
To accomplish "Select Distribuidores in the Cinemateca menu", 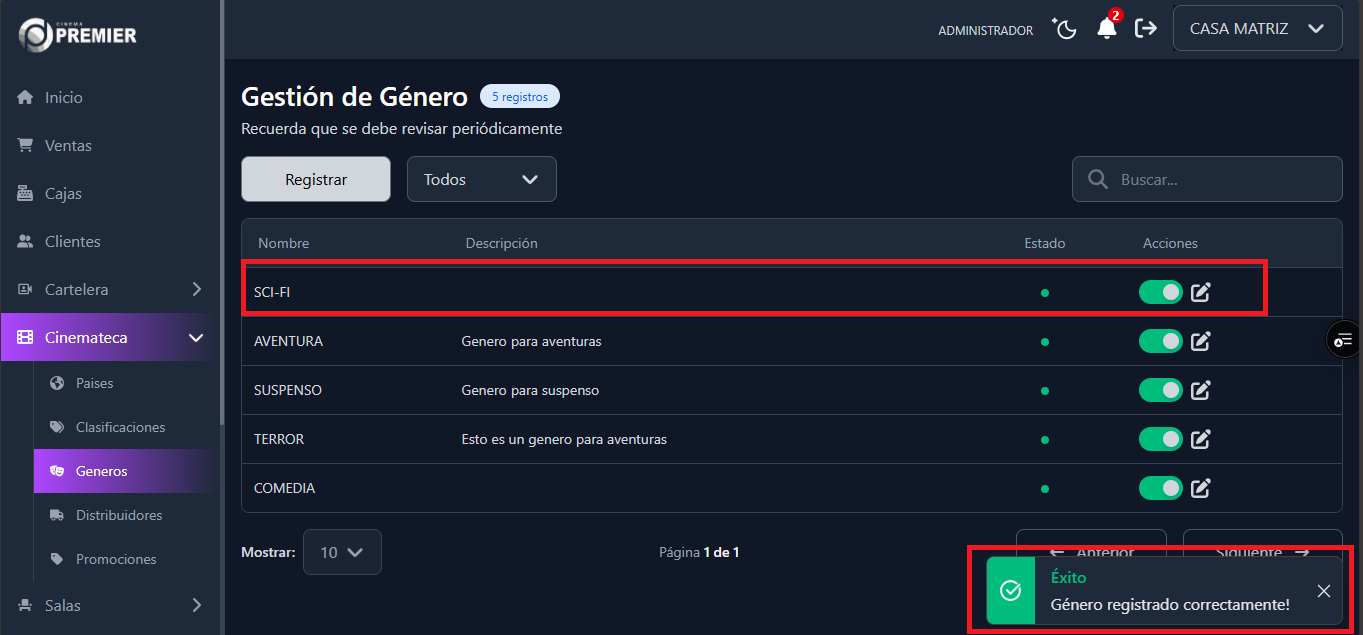I will [119, 515].
